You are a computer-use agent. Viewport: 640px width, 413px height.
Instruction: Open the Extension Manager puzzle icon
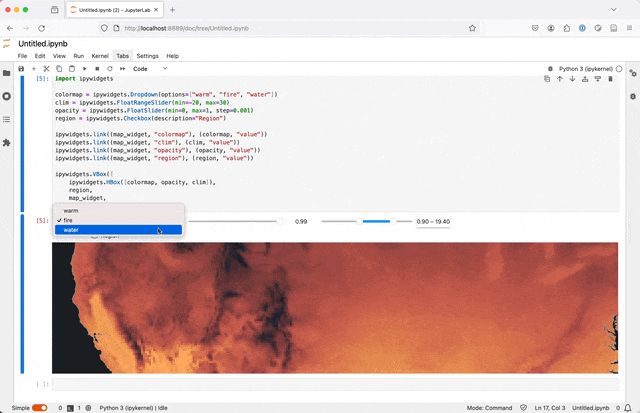pyautogui.click(x=7, y=142)
